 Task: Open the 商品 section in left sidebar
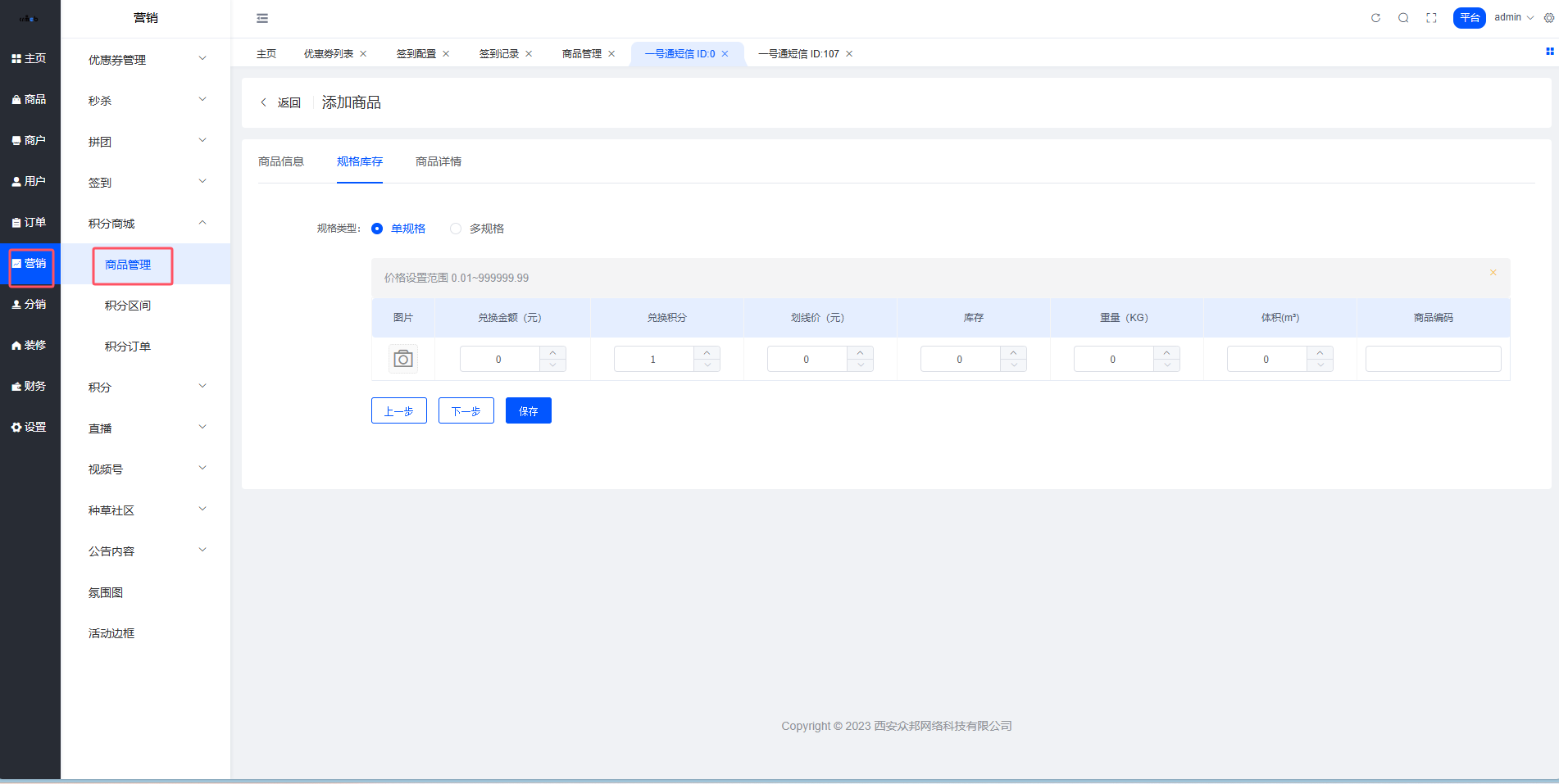tap(30, 99)
